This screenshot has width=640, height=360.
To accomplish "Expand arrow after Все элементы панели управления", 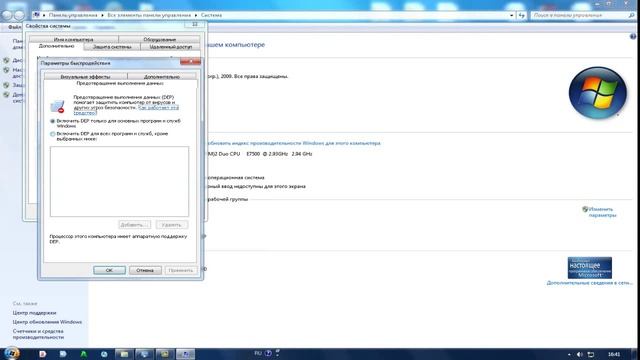I will click(x=196, y=15).
